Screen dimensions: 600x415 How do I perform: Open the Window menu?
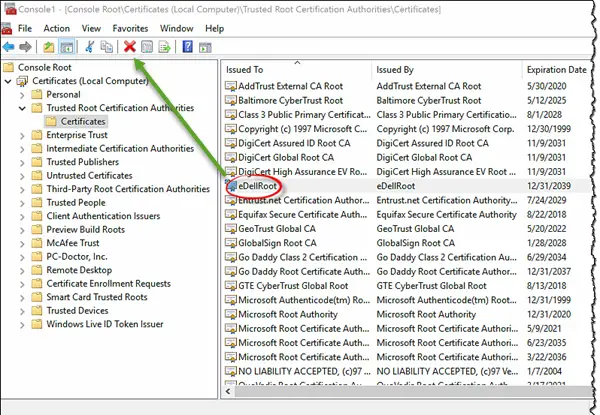tap(176, 29)
